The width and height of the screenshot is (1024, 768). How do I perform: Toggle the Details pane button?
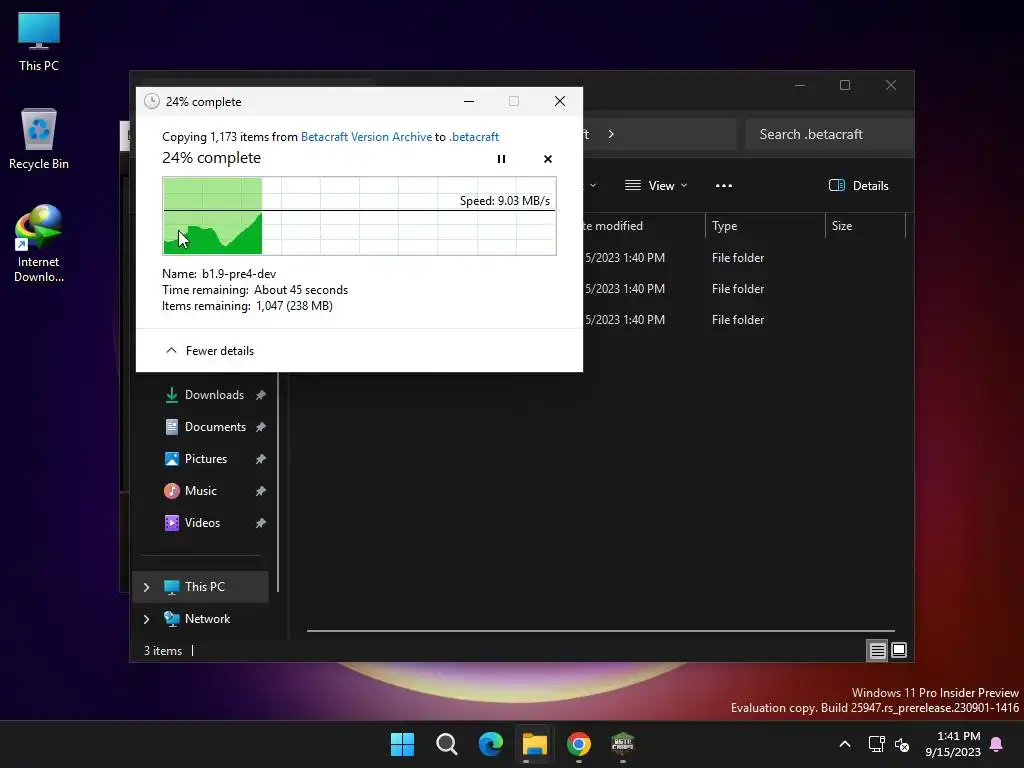(x=858, y=185)
